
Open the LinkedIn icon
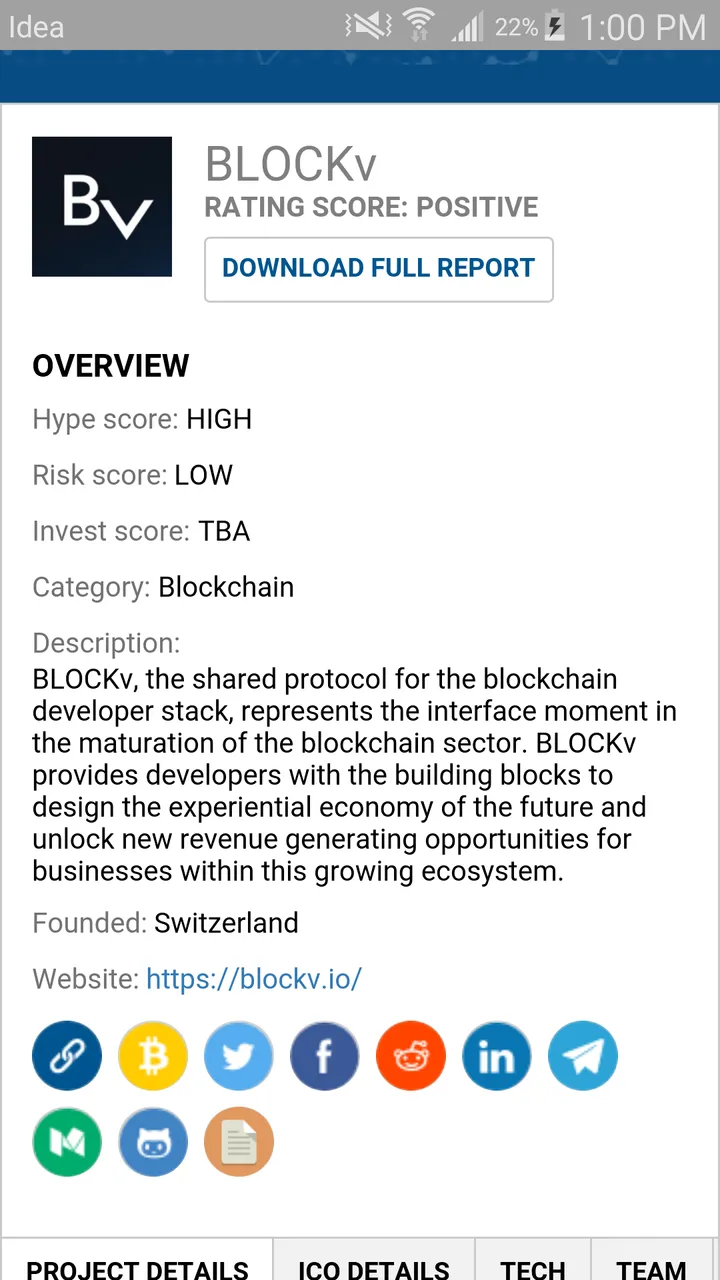coord(497,1055)
